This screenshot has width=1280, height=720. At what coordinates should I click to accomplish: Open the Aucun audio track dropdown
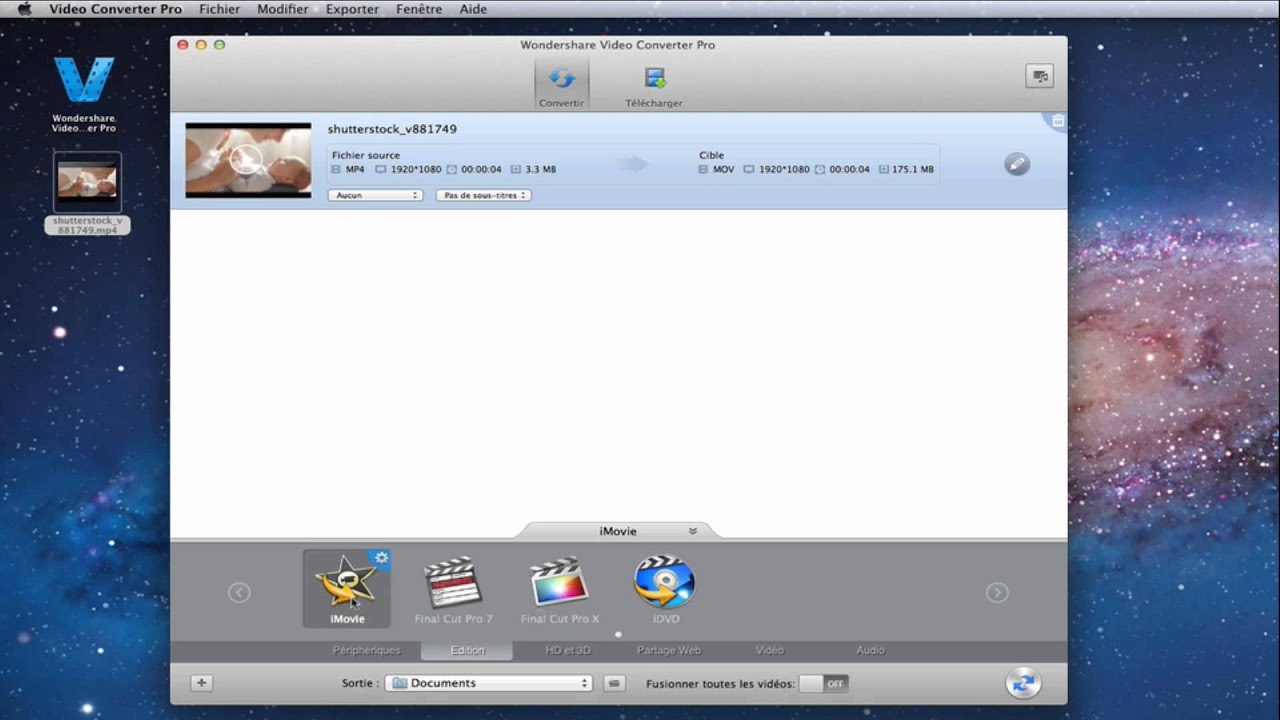pos(375,195)
